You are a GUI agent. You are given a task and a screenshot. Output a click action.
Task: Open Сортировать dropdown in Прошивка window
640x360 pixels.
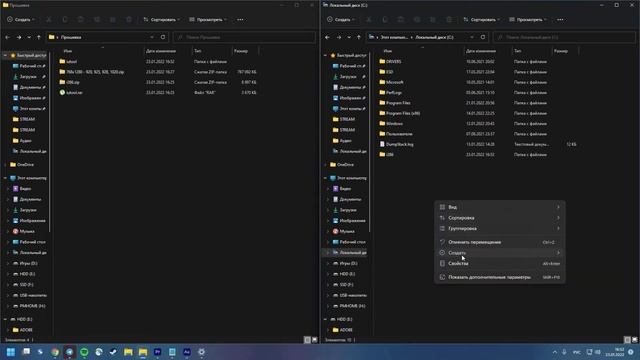coord(162,20)
